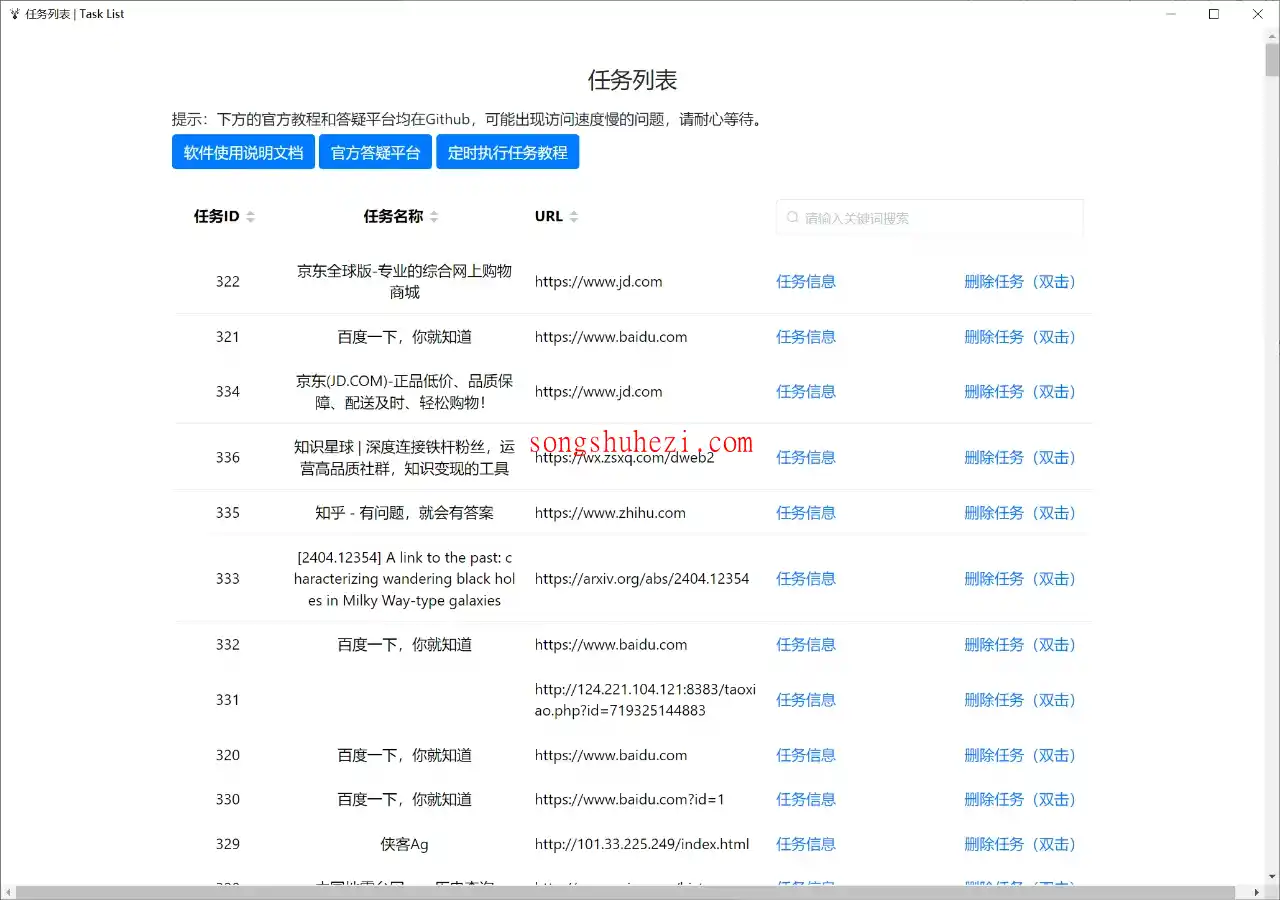
Task: Select task name 知识星球 | 深度连接铁杆粉丝
Action: (x=404, y=458)
